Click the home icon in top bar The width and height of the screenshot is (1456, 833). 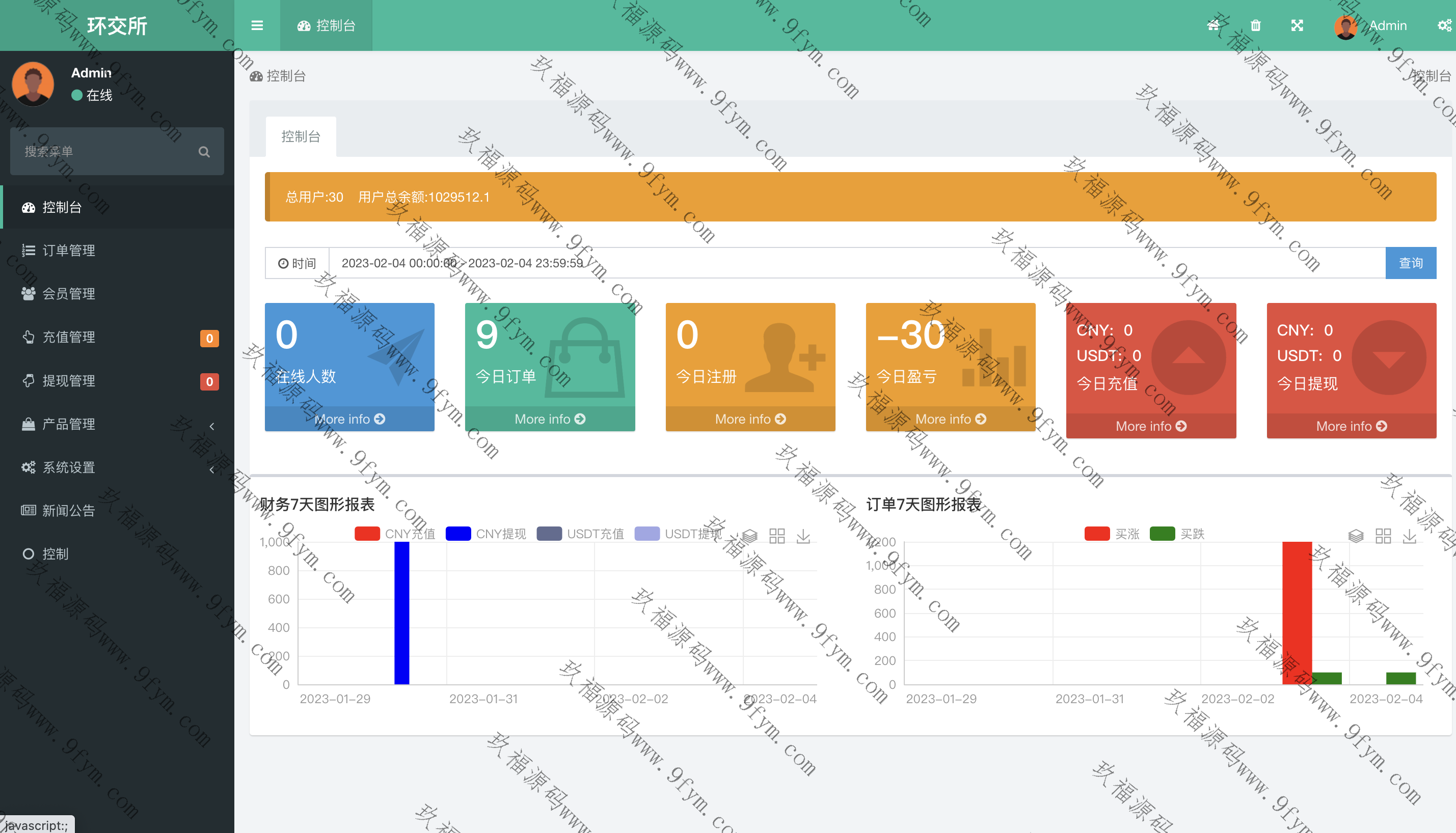(1214, 25)
